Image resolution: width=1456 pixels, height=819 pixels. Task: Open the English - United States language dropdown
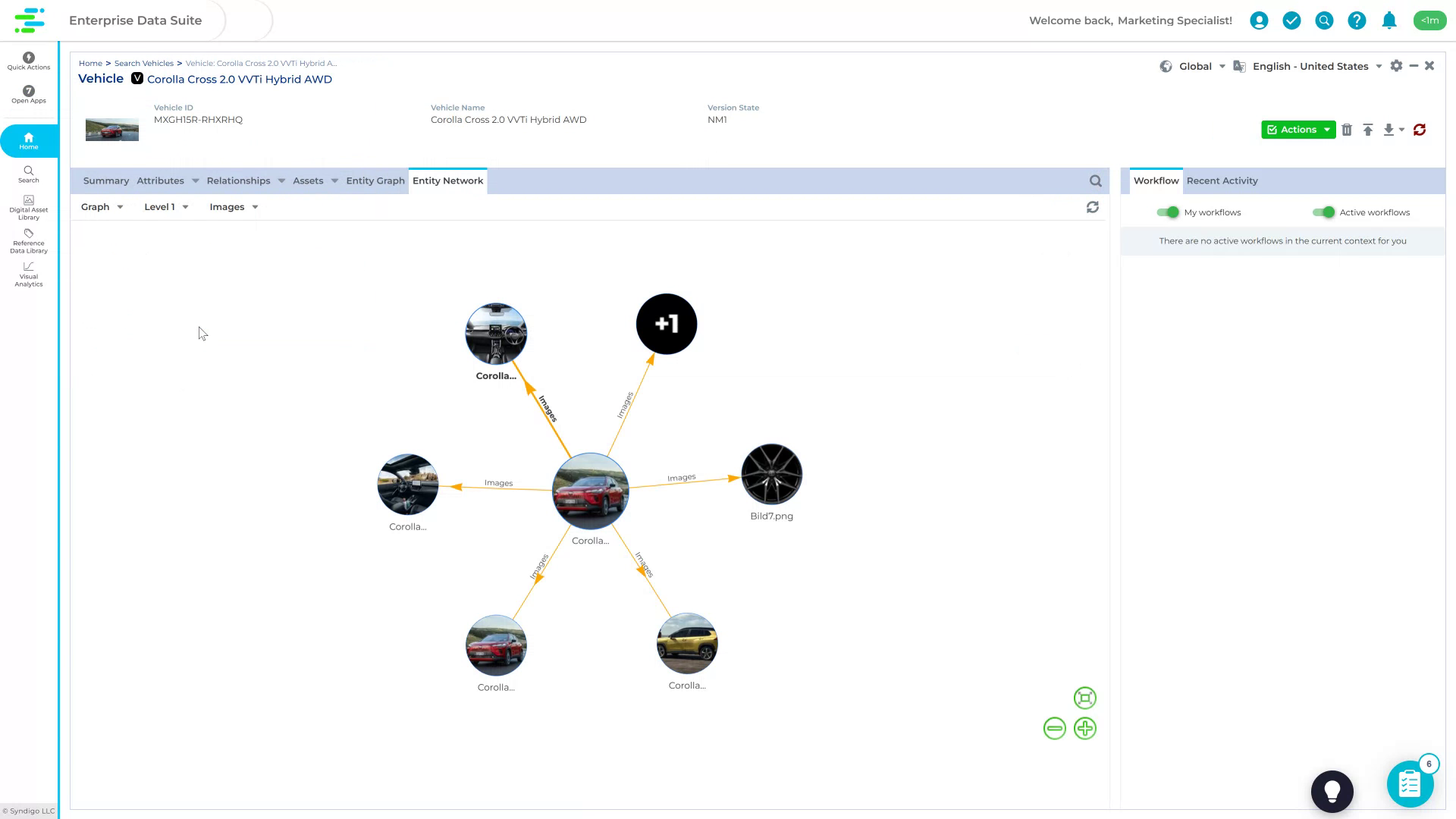tap(1310, 66)
